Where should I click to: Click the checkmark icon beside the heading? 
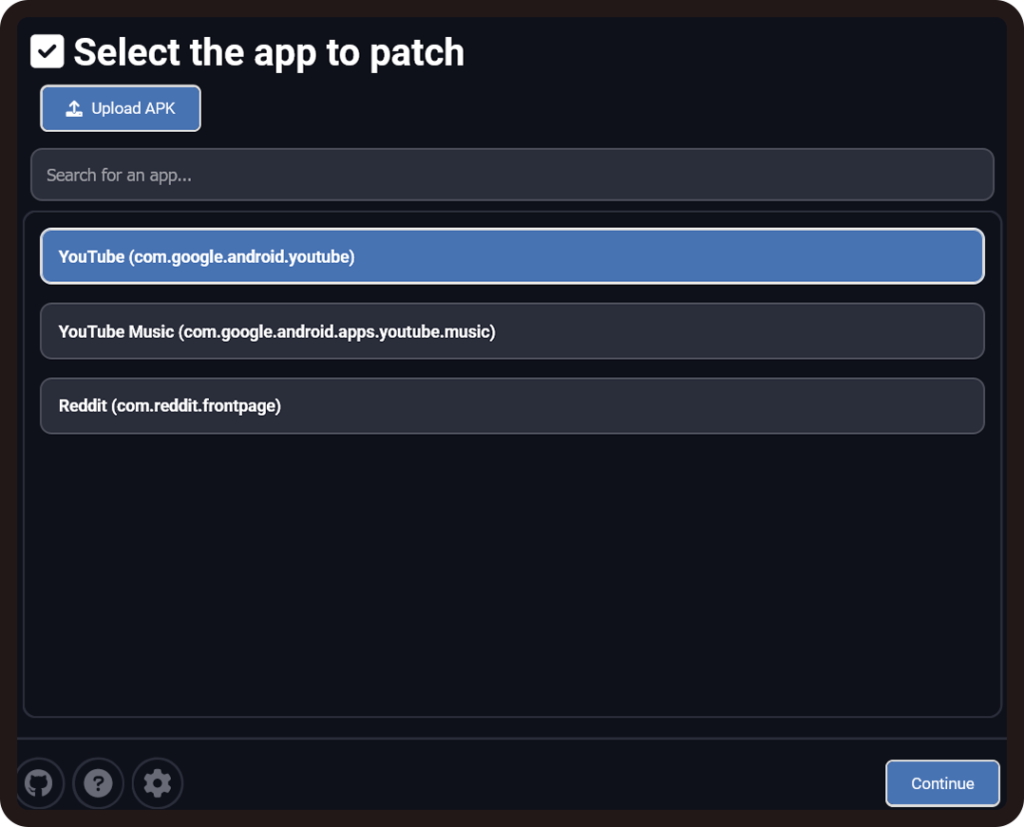pyautogui.click(x=47, y=51)
